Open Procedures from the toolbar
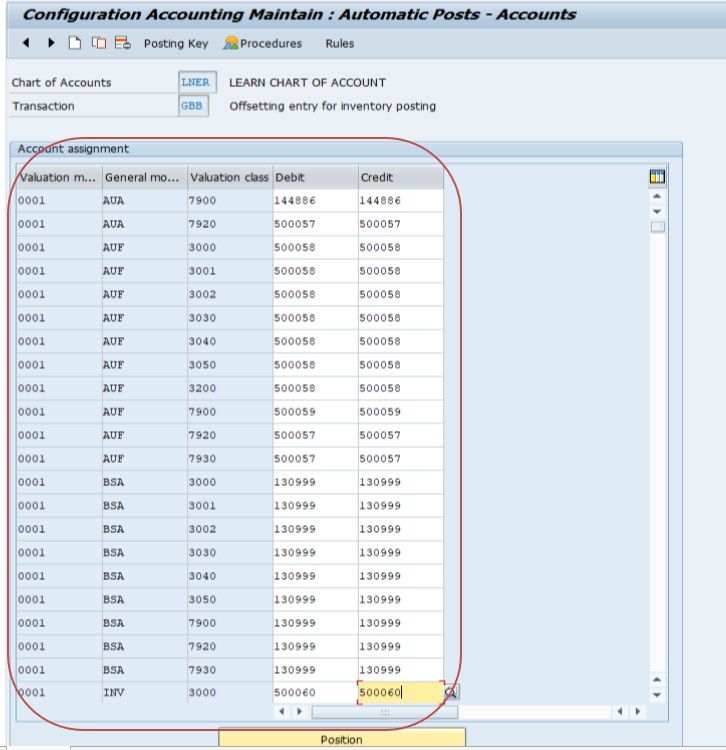The image size is (726, 750). point(263,44)
